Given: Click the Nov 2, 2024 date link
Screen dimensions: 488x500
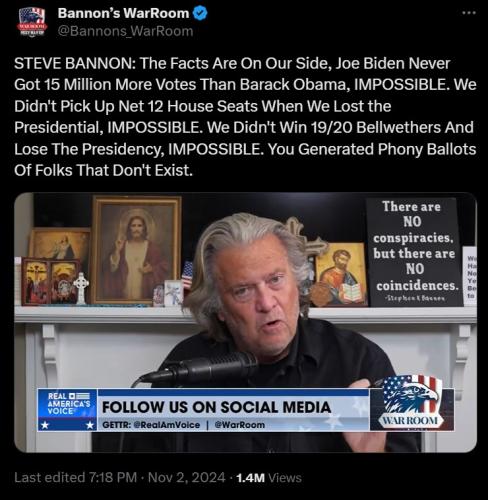Looking at the screenshot, I should pos(187,477).
